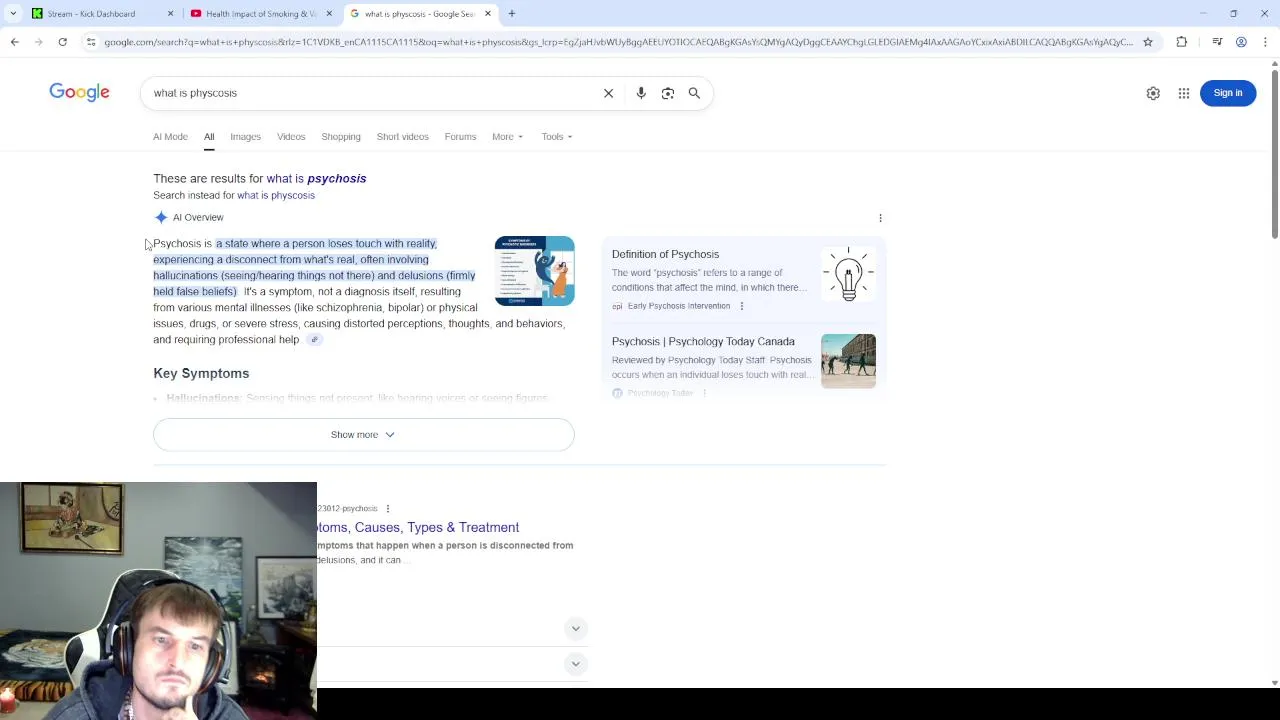Click the magnifier search button
Image resolution: width=1280 pixels, height=720 pixels.
pyautogui.click(x=694, y=93)
